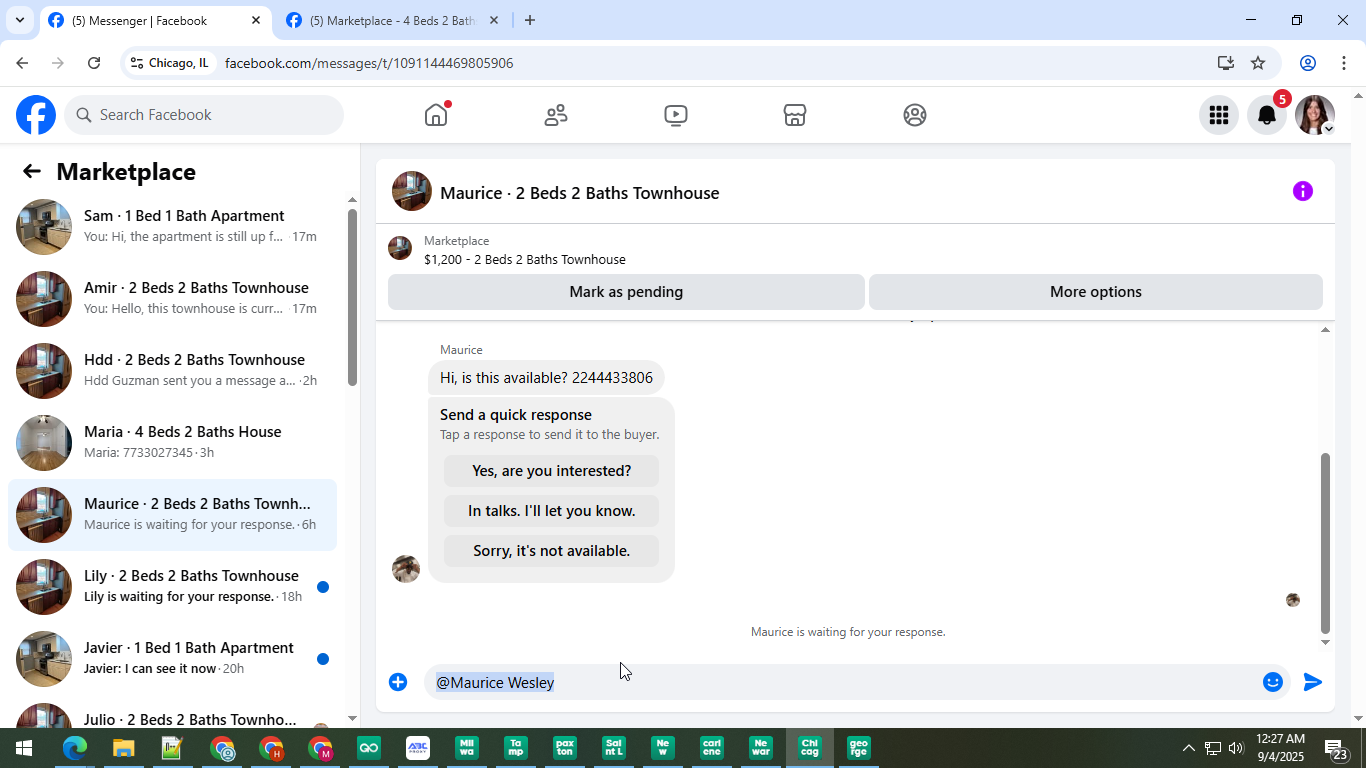Click the browser address bar URL
This screenshot has width=1366, height=768.
pos(369,63)
